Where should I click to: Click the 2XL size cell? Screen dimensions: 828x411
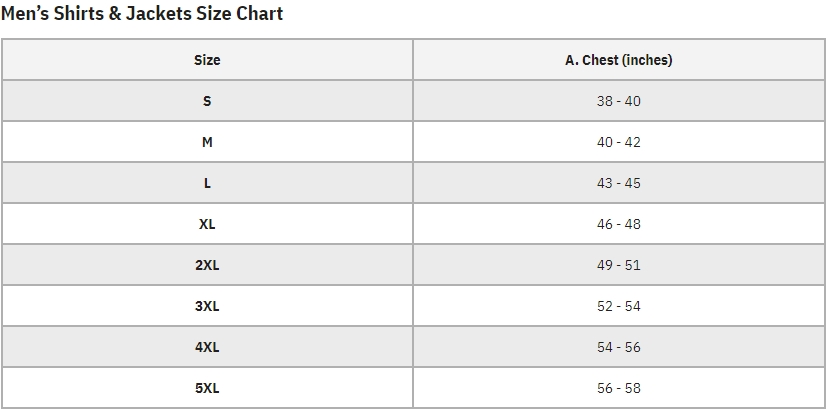pos(207,265)
